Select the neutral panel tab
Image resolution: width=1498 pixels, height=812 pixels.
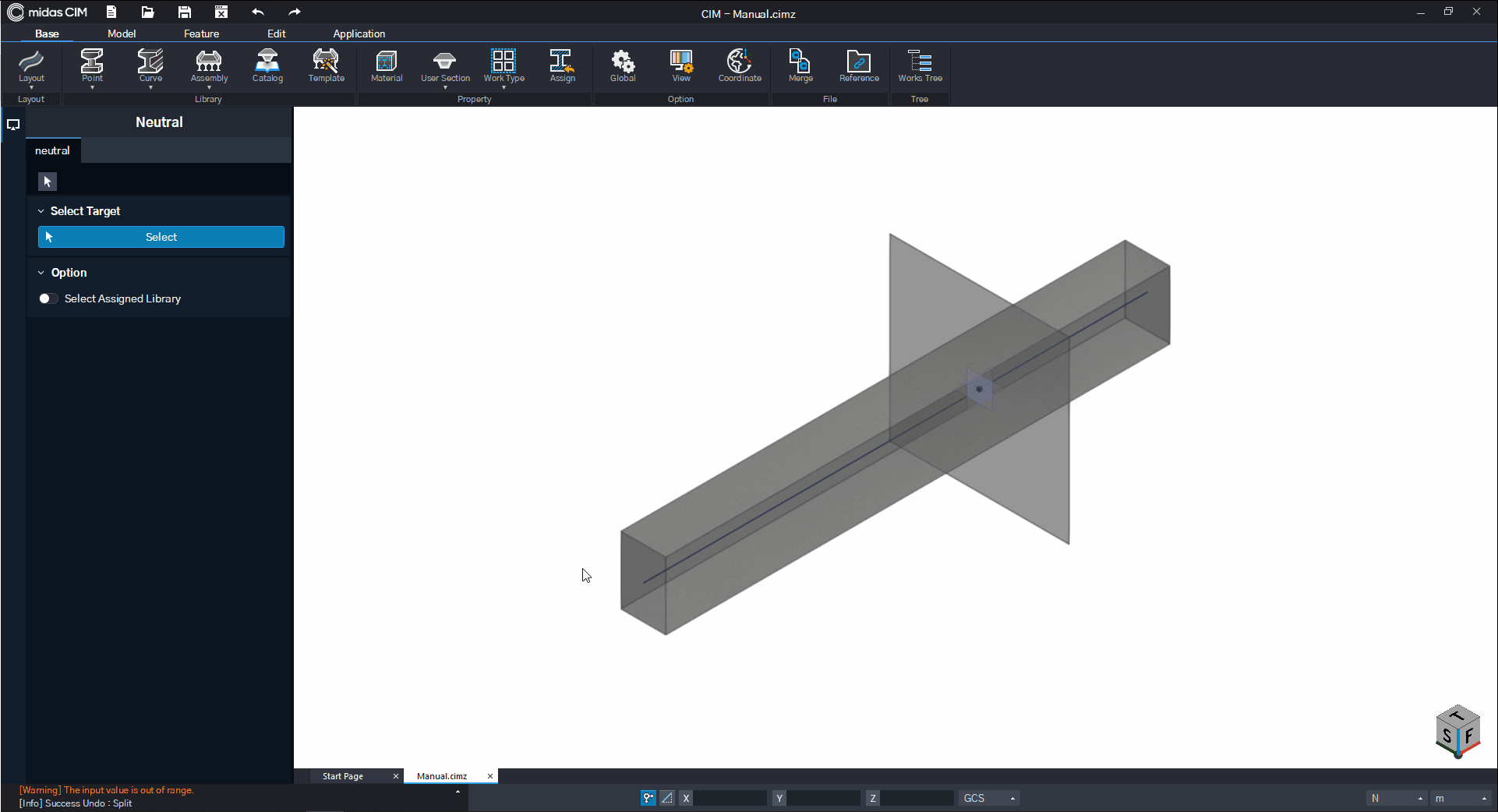coord(52,150)
